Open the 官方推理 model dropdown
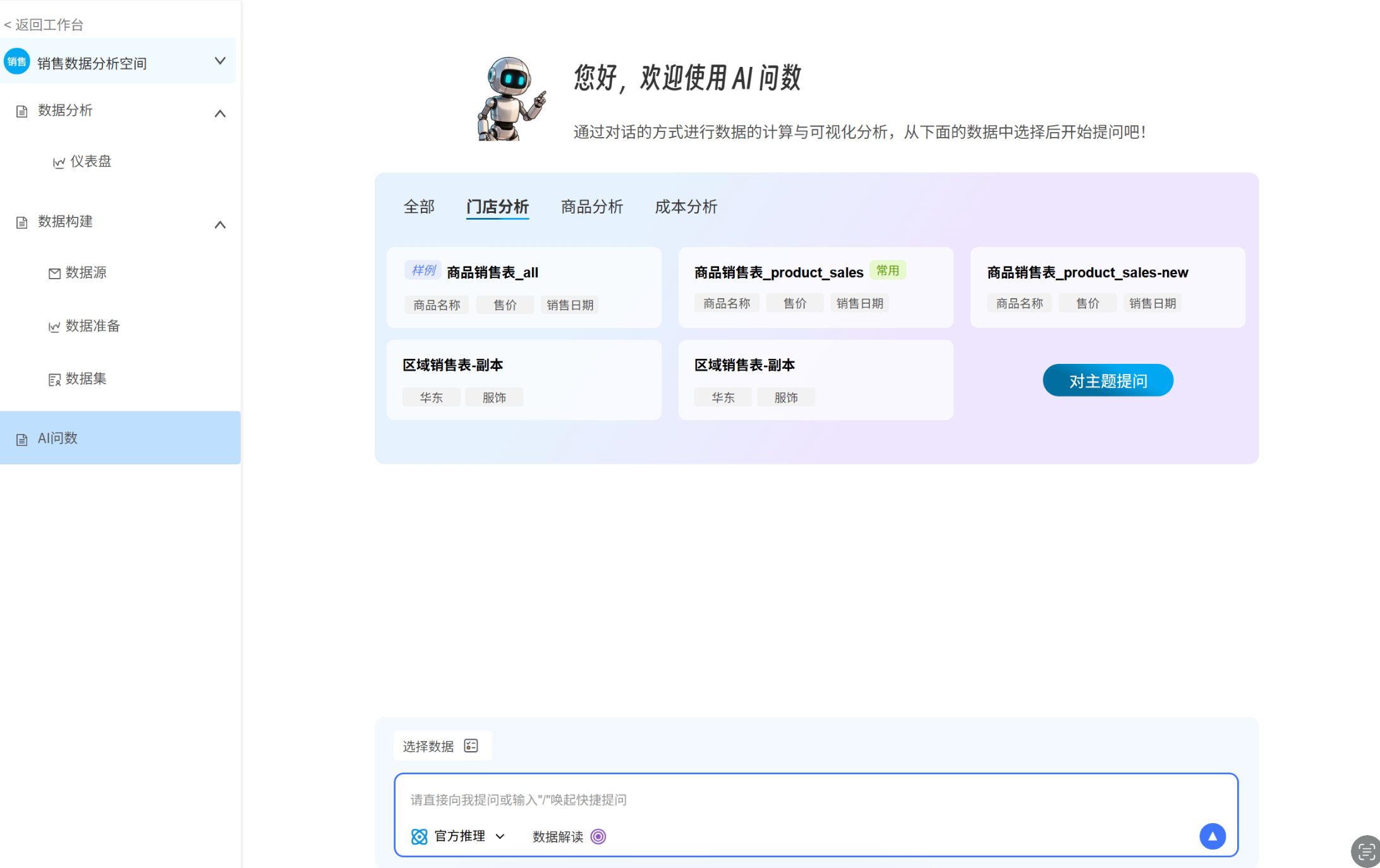Screen dimensions: 1380x868 (500, 836)
